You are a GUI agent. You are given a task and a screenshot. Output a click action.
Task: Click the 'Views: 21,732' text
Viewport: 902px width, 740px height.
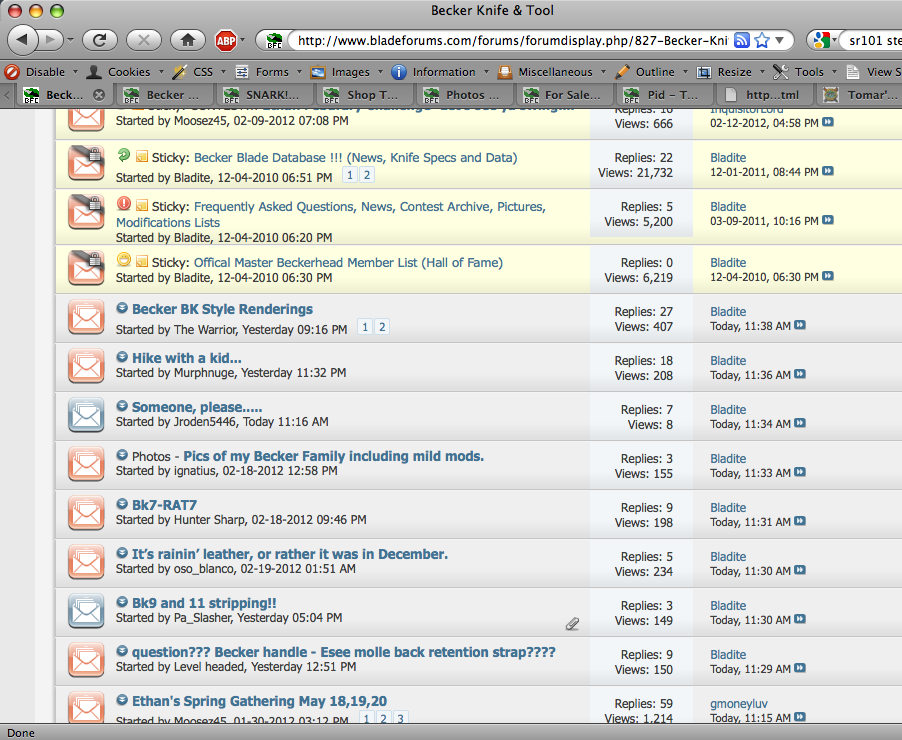click(635, 173)
